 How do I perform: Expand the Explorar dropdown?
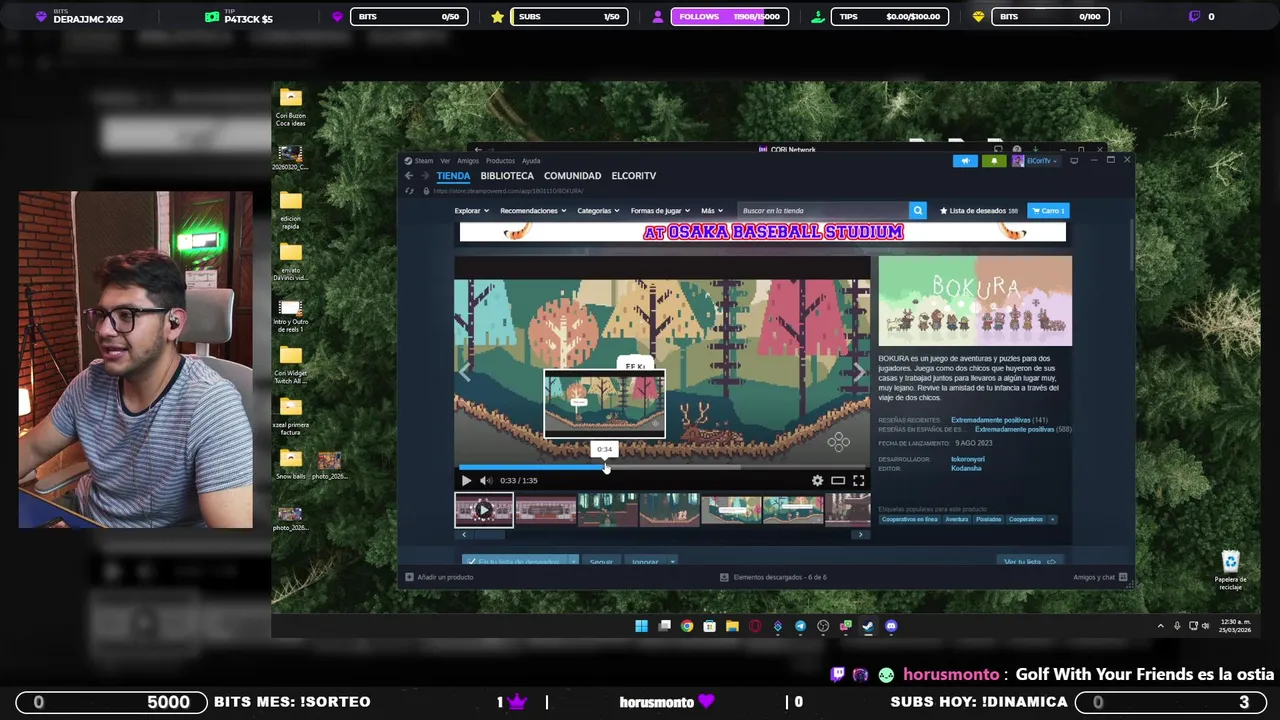[x=471, y=211]
